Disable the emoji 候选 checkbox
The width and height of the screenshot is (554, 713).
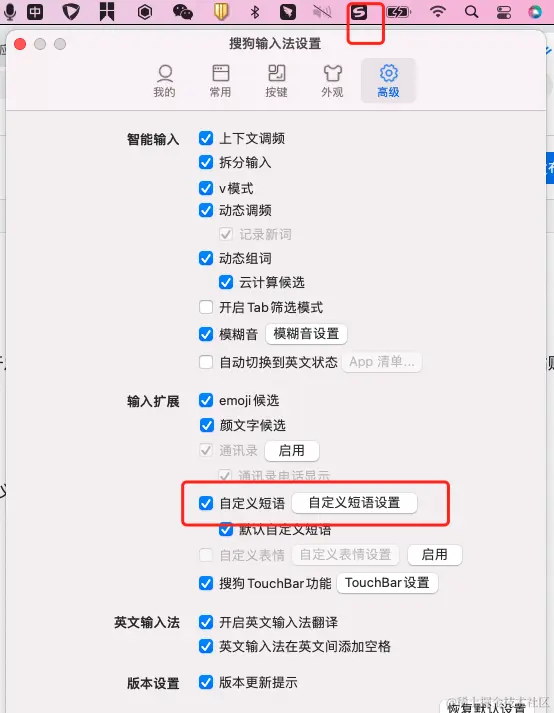206,400
